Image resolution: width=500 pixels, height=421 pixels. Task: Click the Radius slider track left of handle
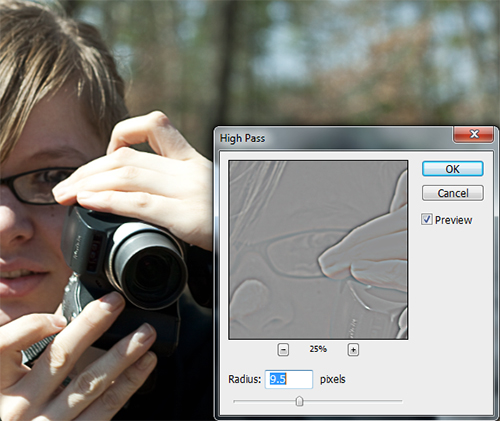tap(264, 401)
